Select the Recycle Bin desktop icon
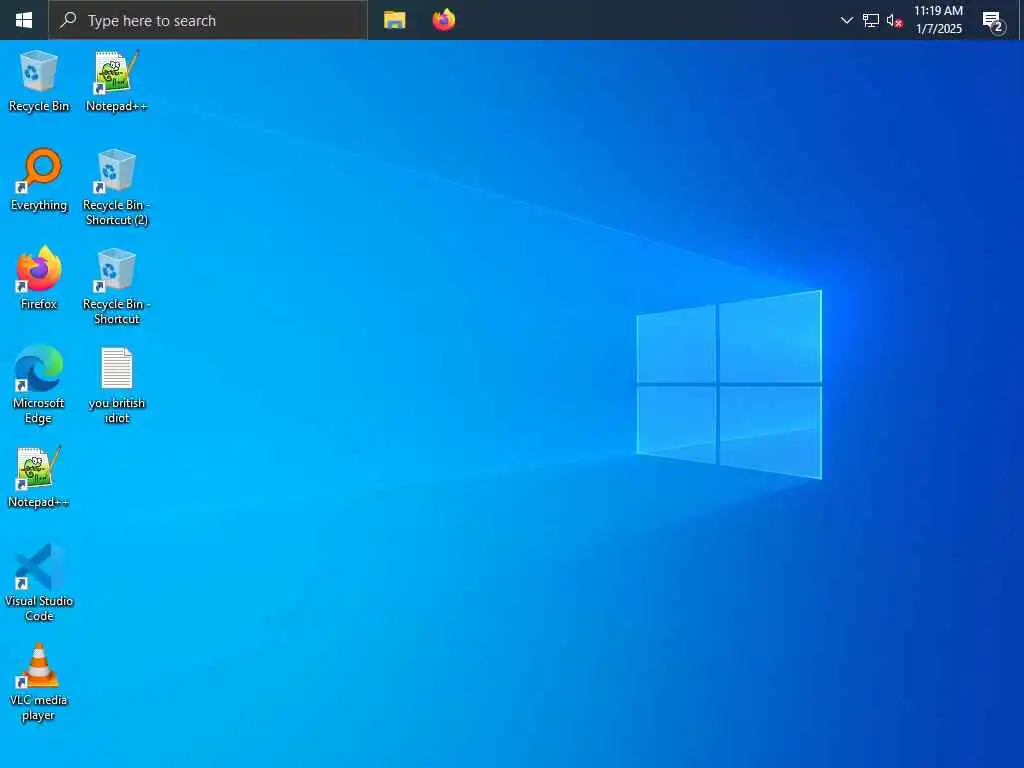 39,81
